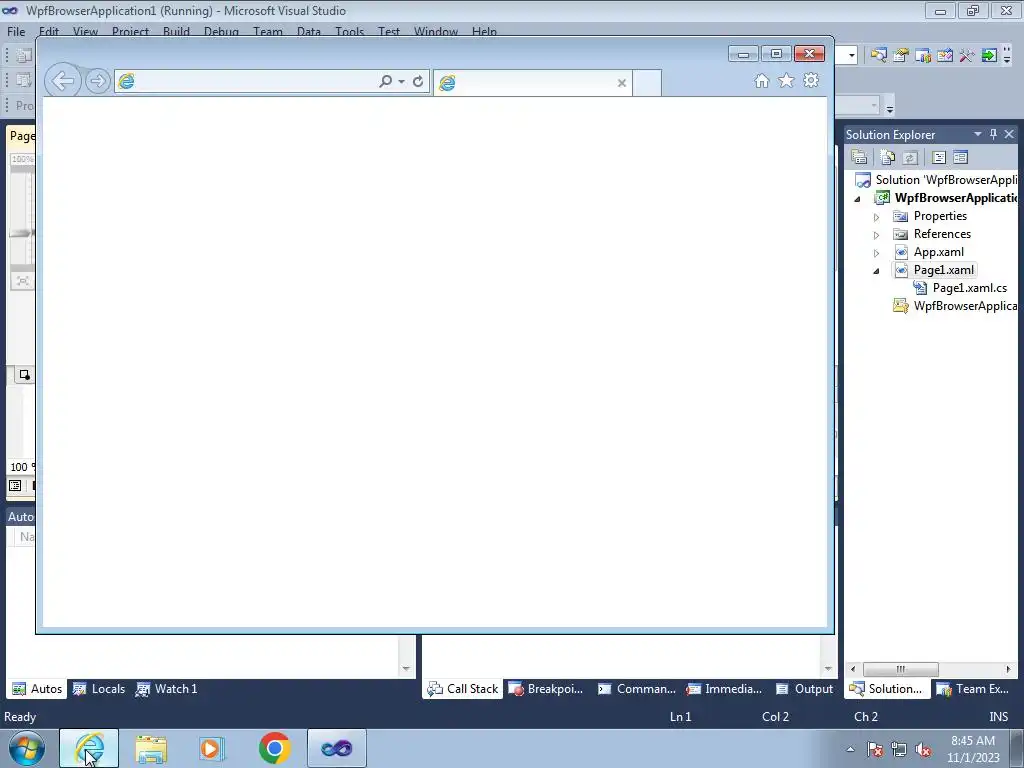Image resolution: width=1024 pixels, height=768 pixels.
Task: Select Page1.xaml in Solution Explorer
Action: click(x=944, y=270)
